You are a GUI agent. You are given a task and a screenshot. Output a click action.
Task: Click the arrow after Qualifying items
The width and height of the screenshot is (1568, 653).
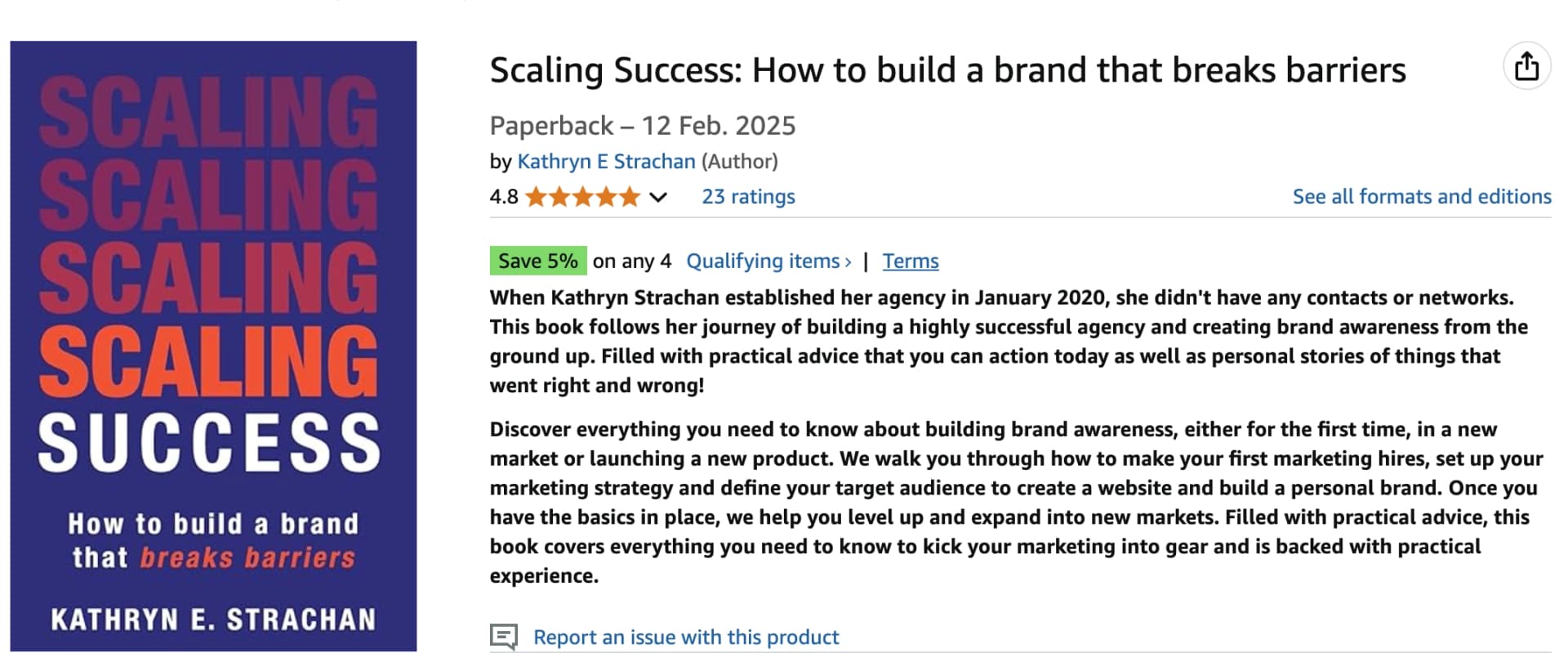coord(849,262)
